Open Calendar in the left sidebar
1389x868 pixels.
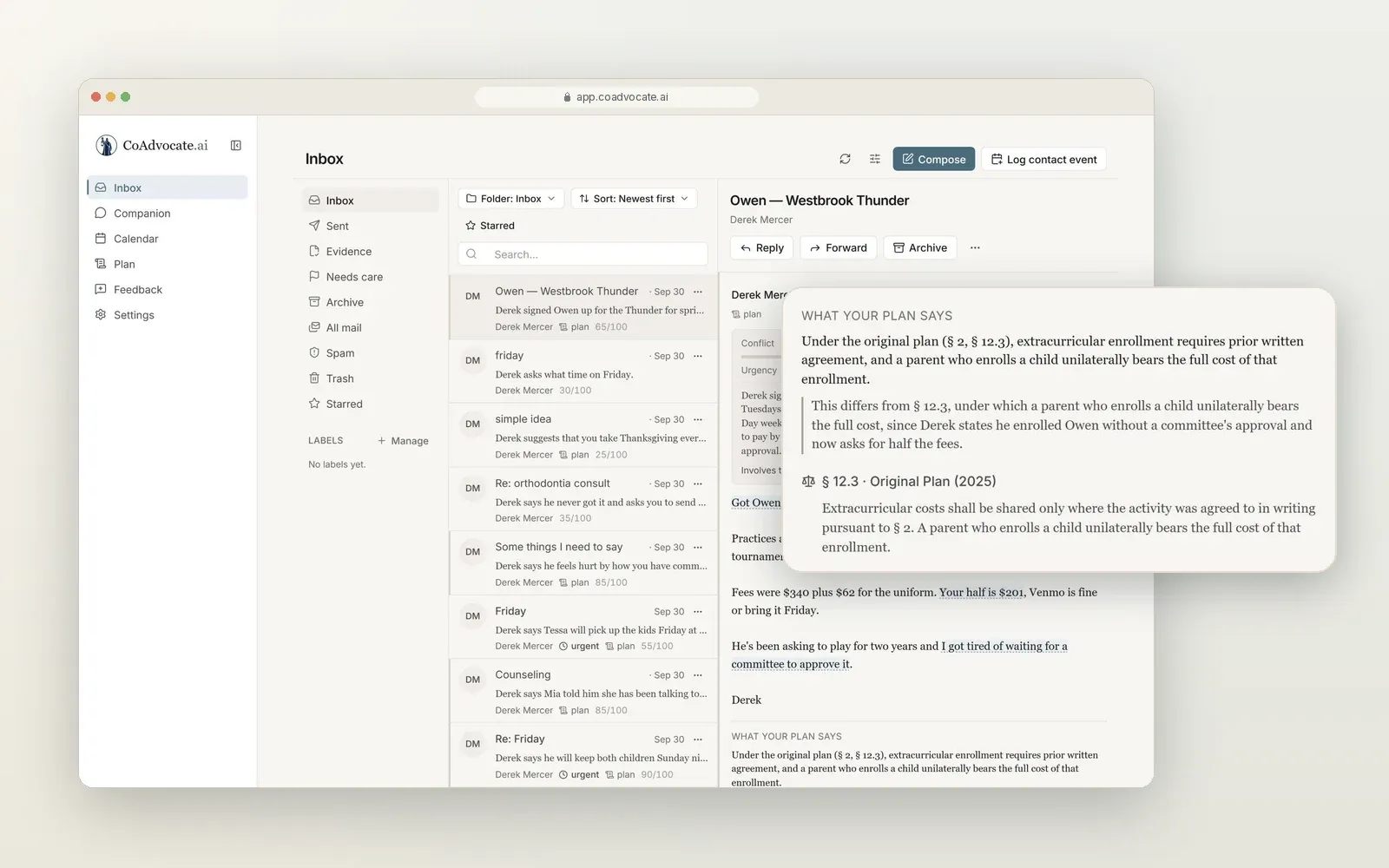point(167,239)
